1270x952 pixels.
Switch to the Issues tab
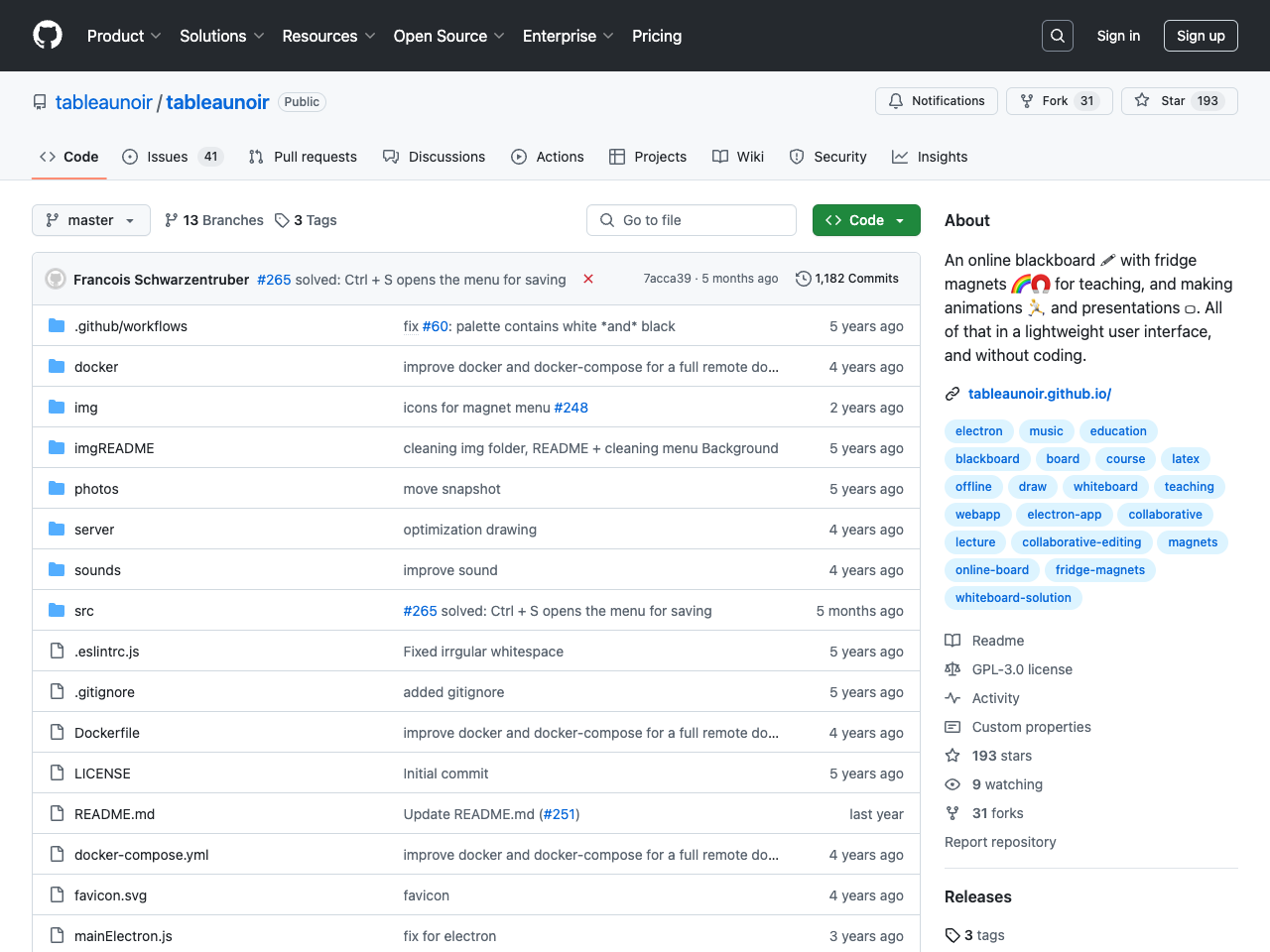173,157
